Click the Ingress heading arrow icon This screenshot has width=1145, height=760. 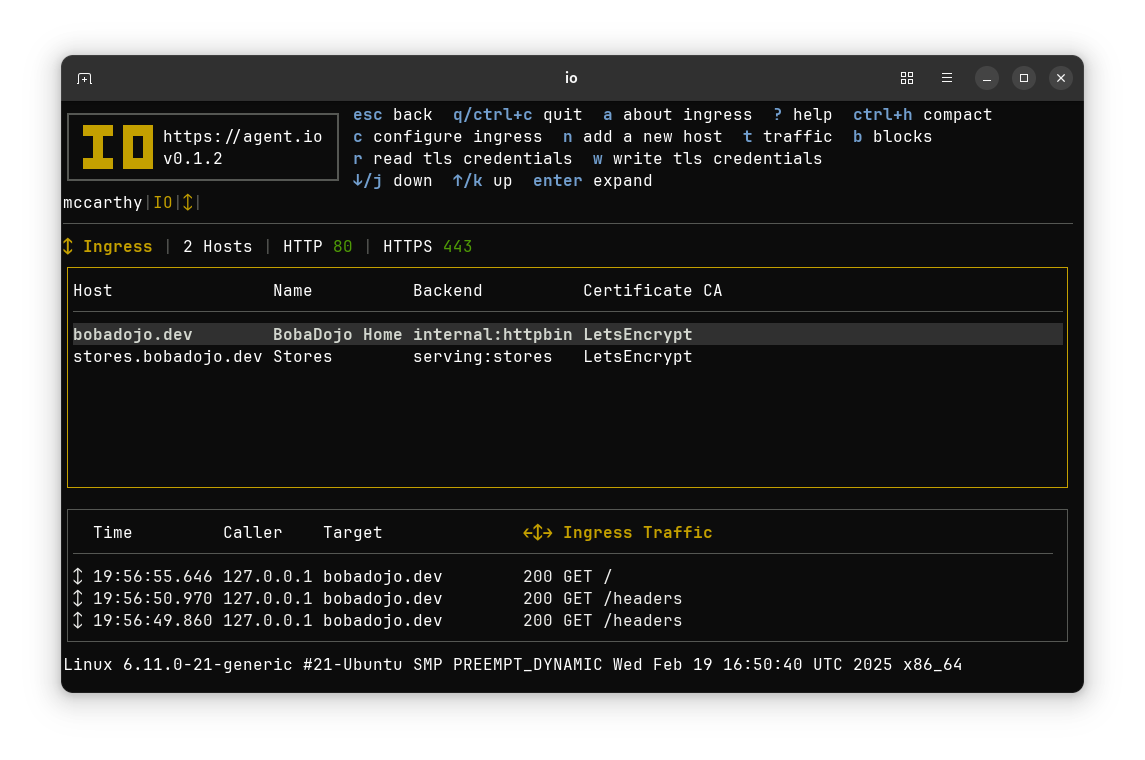tap(68, 247)
